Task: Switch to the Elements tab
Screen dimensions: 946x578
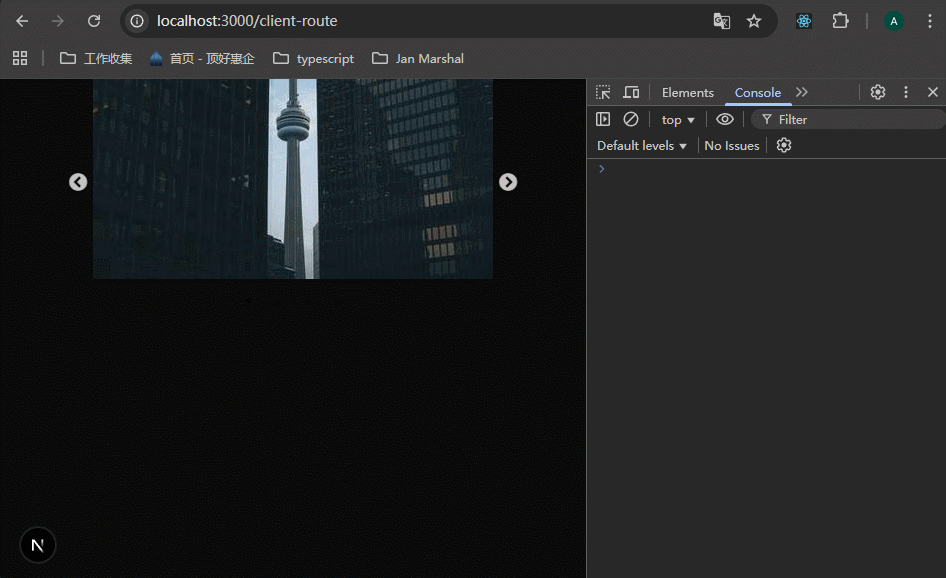Action: (x=688, y=93)
